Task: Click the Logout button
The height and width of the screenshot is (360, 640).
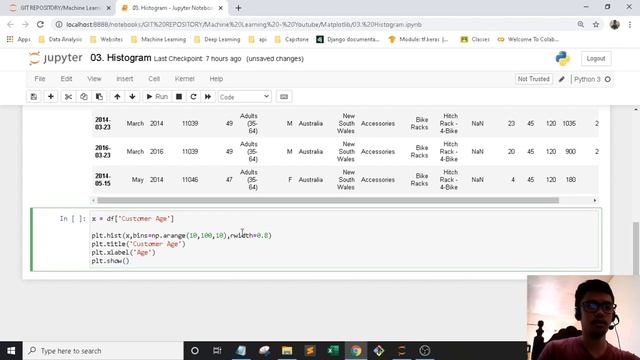Action: (596, 58)
